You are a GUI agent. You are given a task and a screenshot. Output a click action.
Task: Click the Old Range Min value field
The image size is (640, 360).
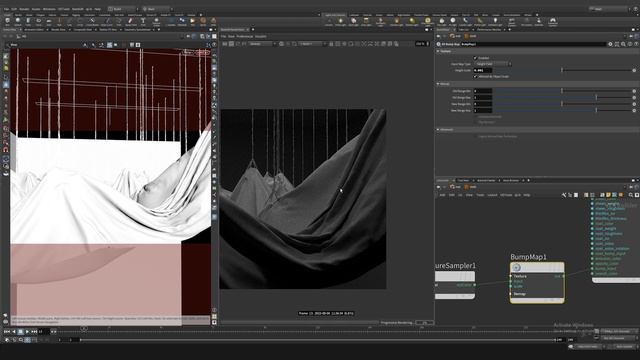point(482,91)
